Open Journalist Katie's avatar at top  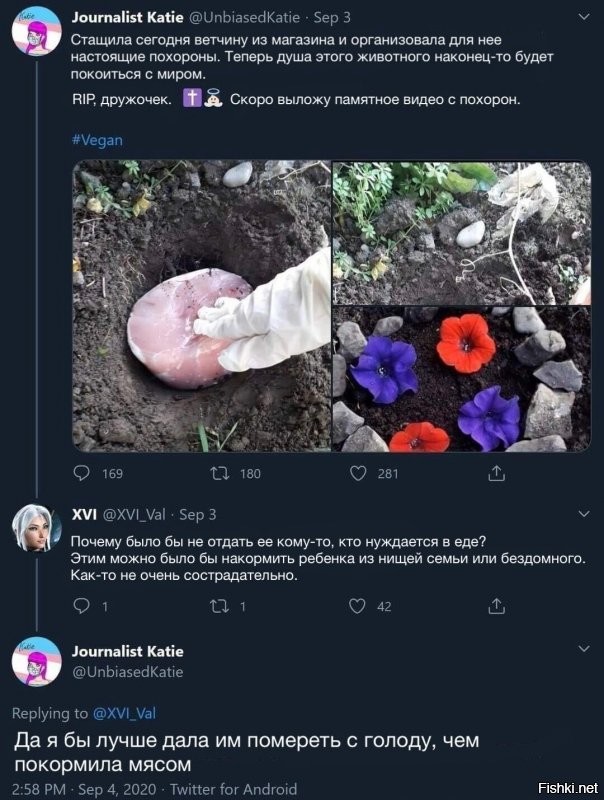(x=37, y=31)
